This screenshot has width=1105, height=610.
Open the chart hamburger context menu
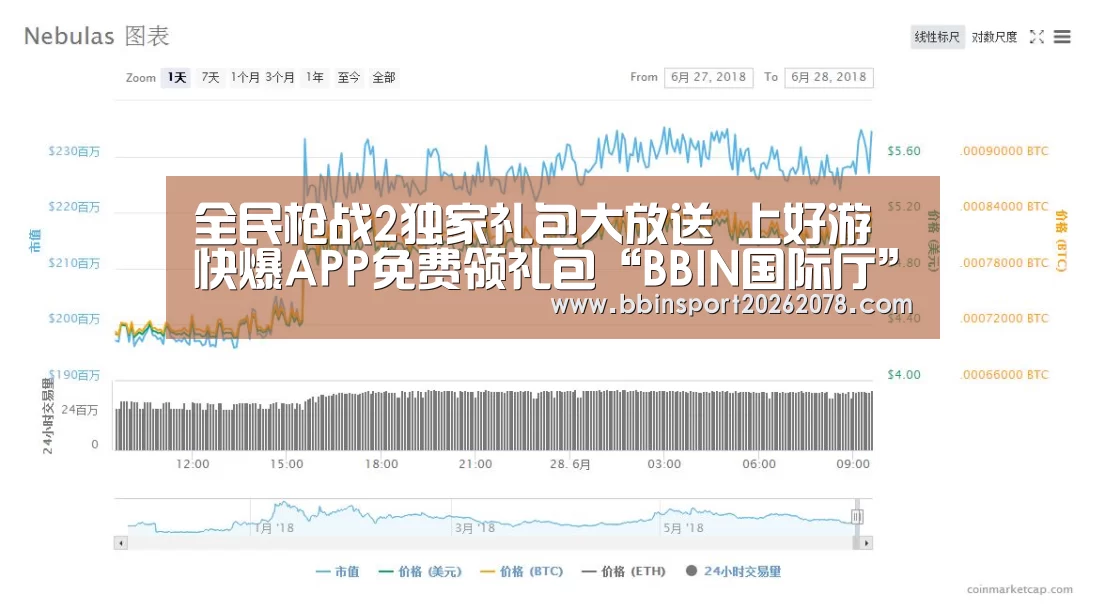(x=1062, y=37)
